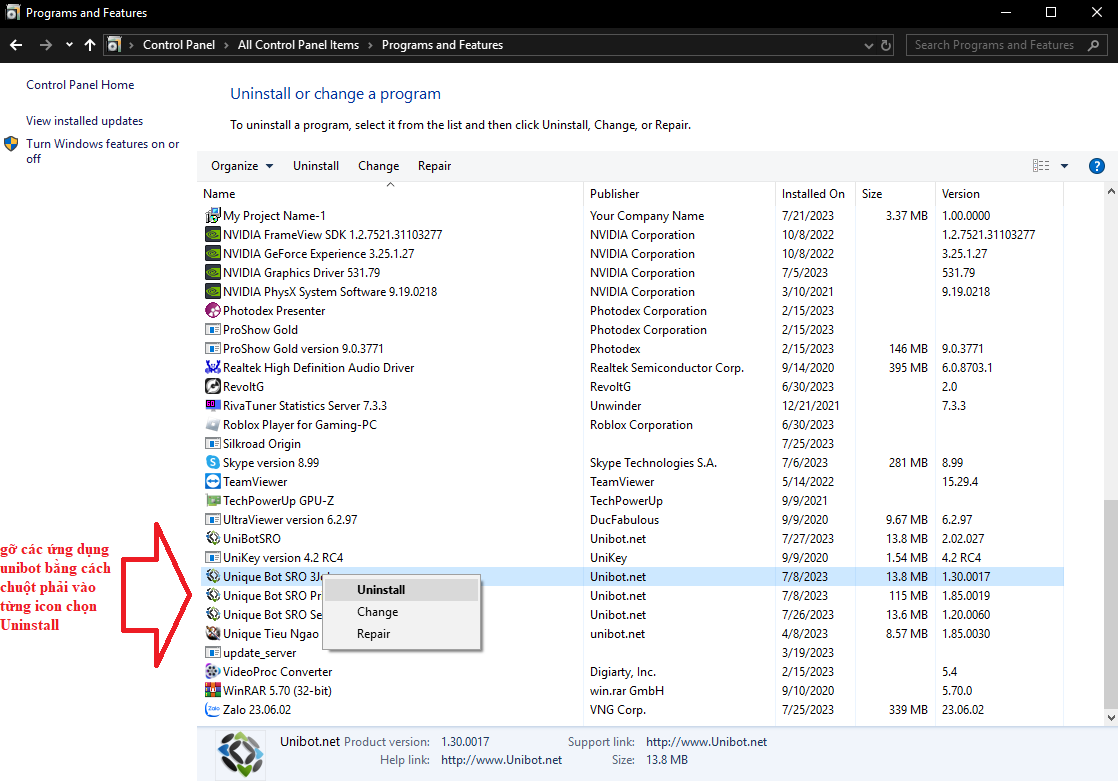This screenshot has width=1118, height=781.
Task: Click the RivaTuner Statistics Server icon
Action: coord(212,406)
